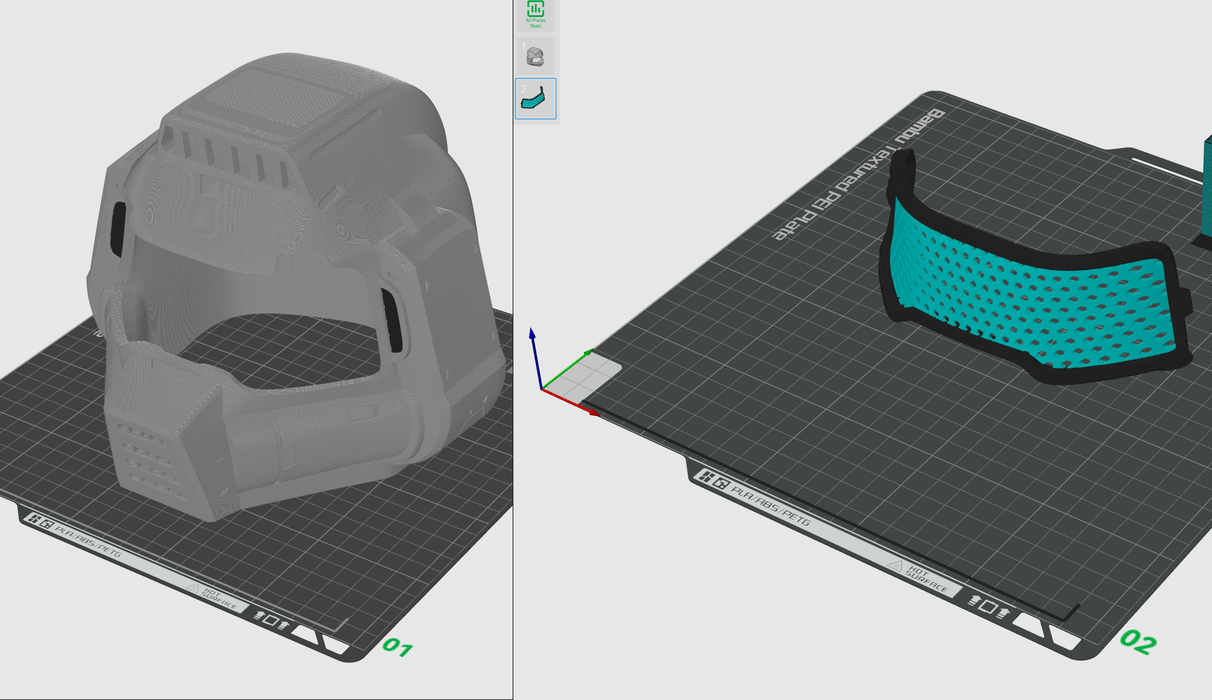Select plate 2 visor thumbnail
The height and width of the screenshot is (700, 1212).
tap(536, 99)
